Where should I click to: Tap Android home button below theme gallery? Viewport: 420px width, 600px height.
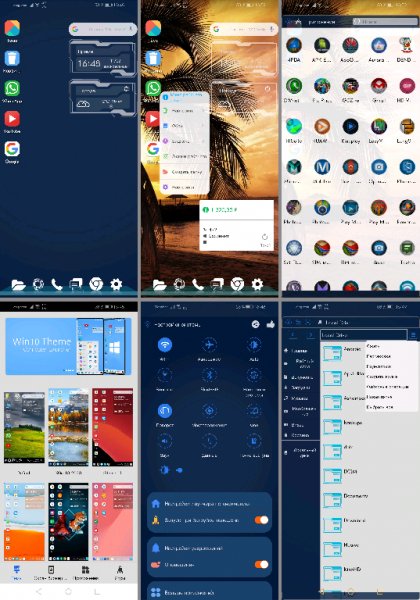tap(68, 592)
